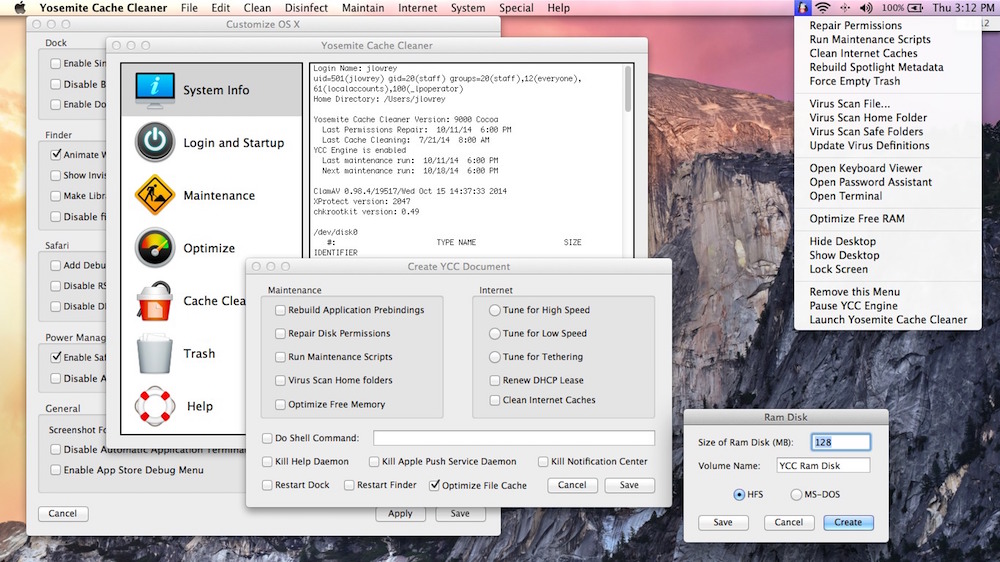Click the Help lifebuoy icon
The width and height of the screenshot is (1000, 562).
pos(155,406)
